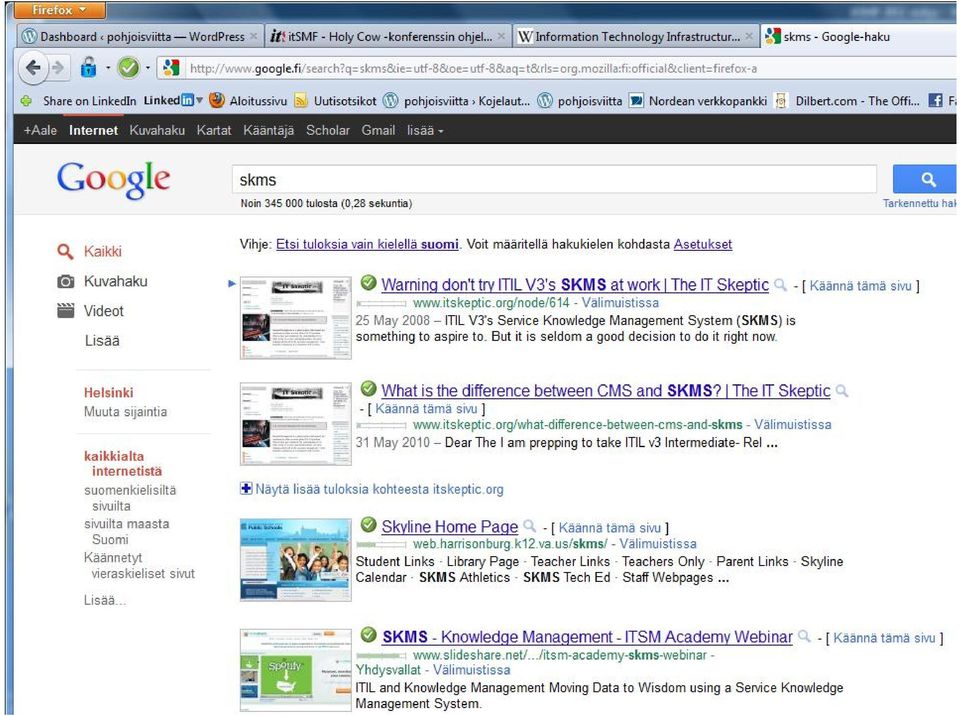Click the green checkmark icon beside the address bar
960x716 pixels.
point(128,67)
